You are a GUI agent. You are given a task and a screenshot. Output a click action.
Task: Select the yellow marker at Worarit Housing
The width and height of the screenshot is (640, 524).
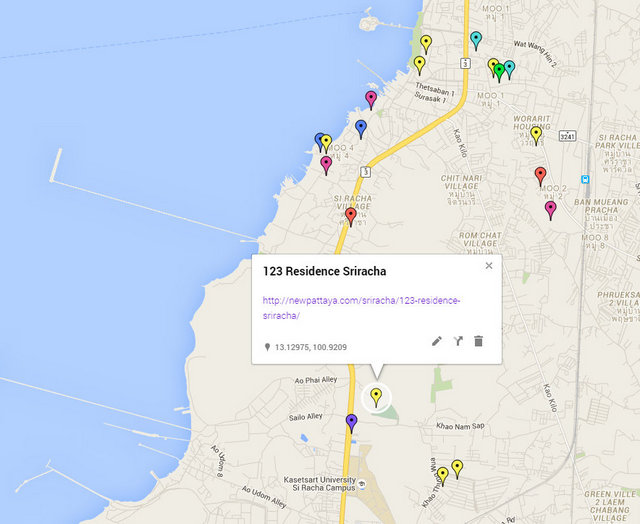coord(536,136)
